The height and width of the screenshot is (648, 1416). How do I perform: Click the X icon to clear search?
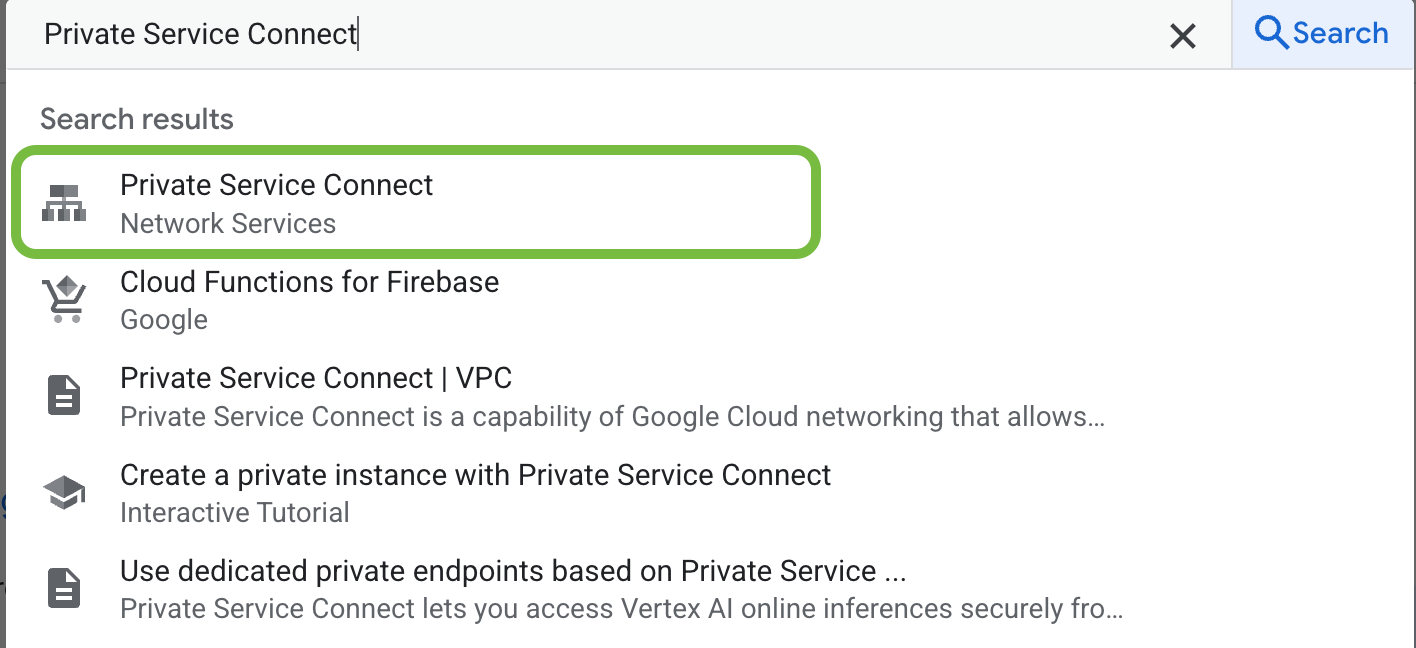coord(1182,35)
